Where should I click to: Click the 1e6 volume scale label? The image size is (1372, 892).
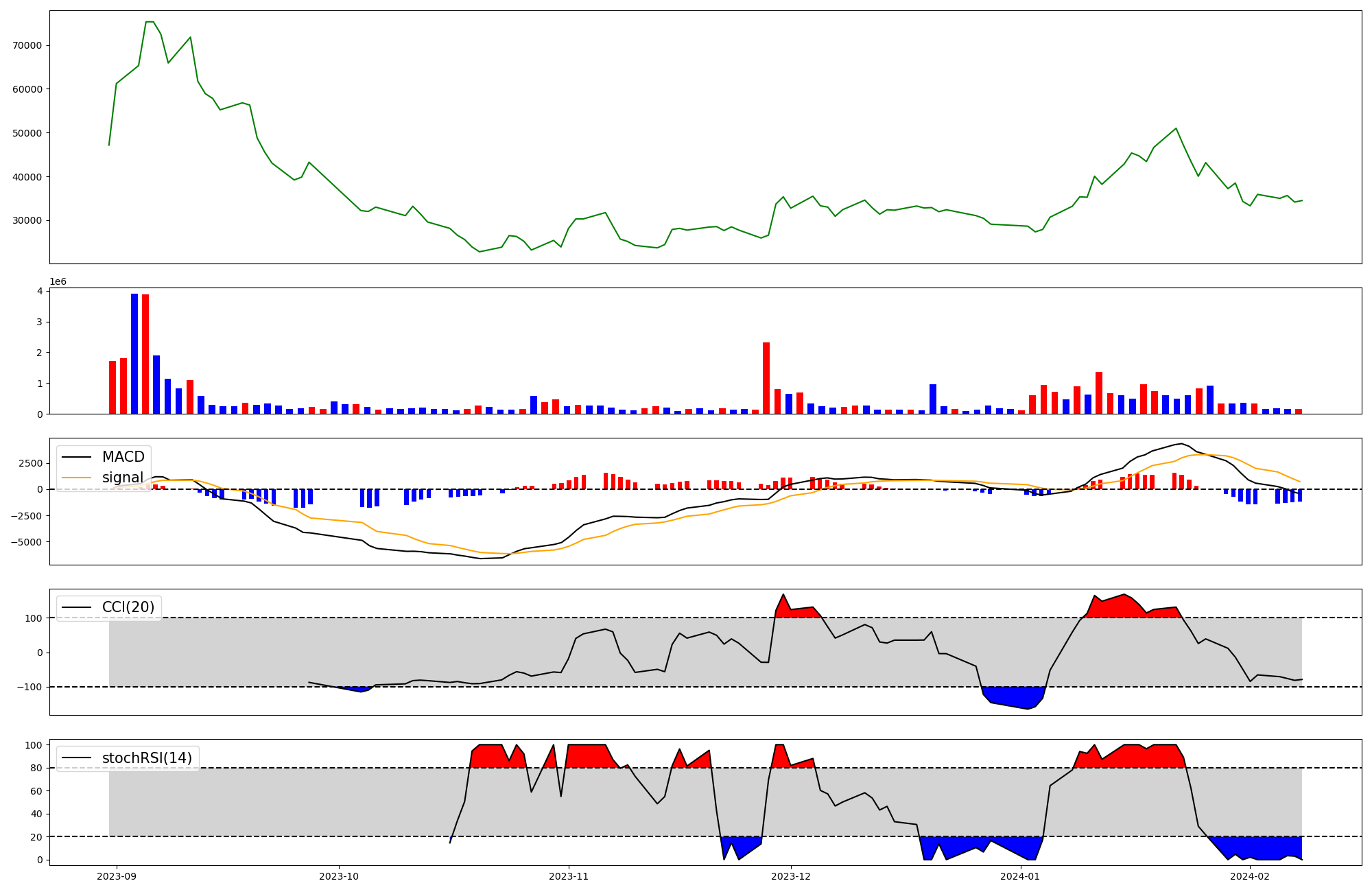[58, 282]
